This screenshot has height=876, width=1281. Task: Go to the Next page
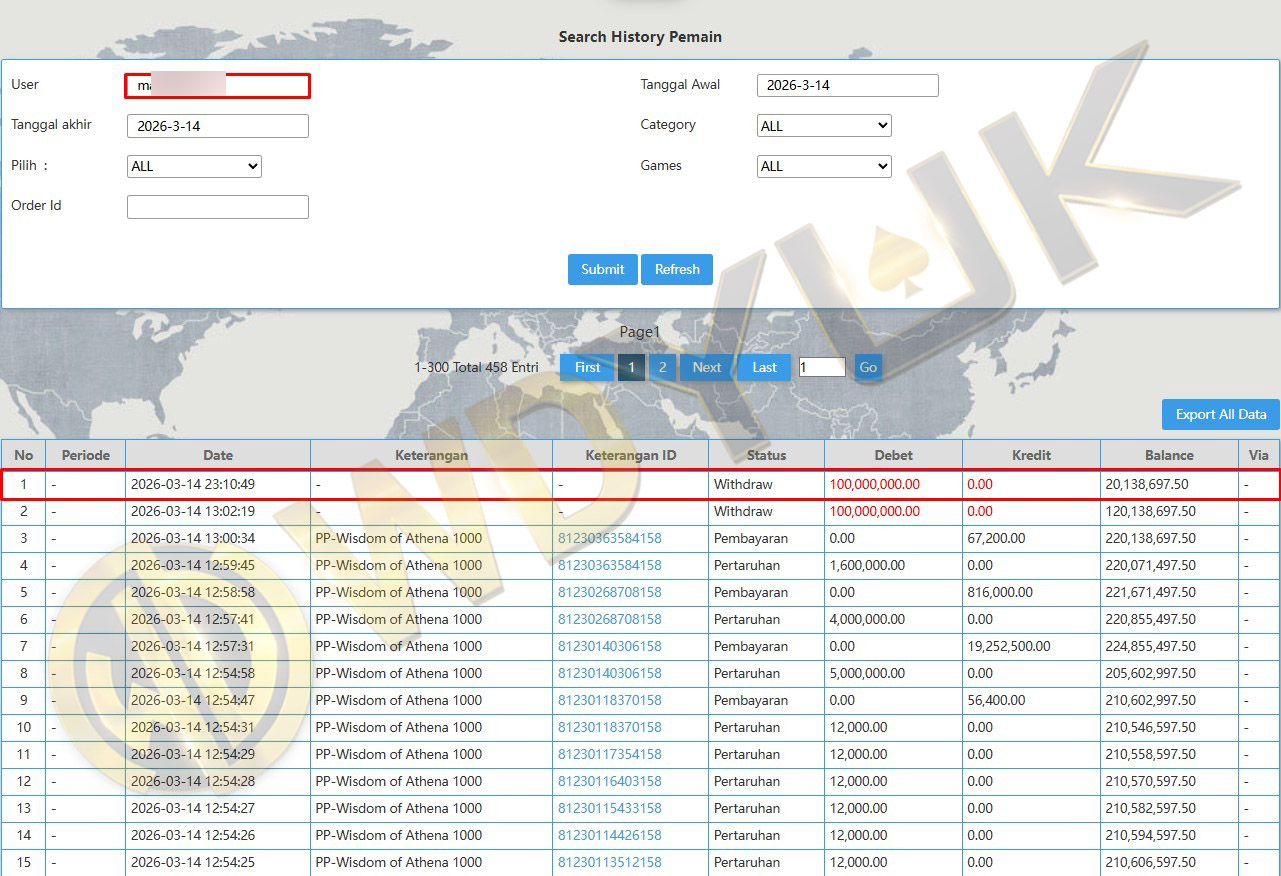pyautogui.click(x=706, y=367)
